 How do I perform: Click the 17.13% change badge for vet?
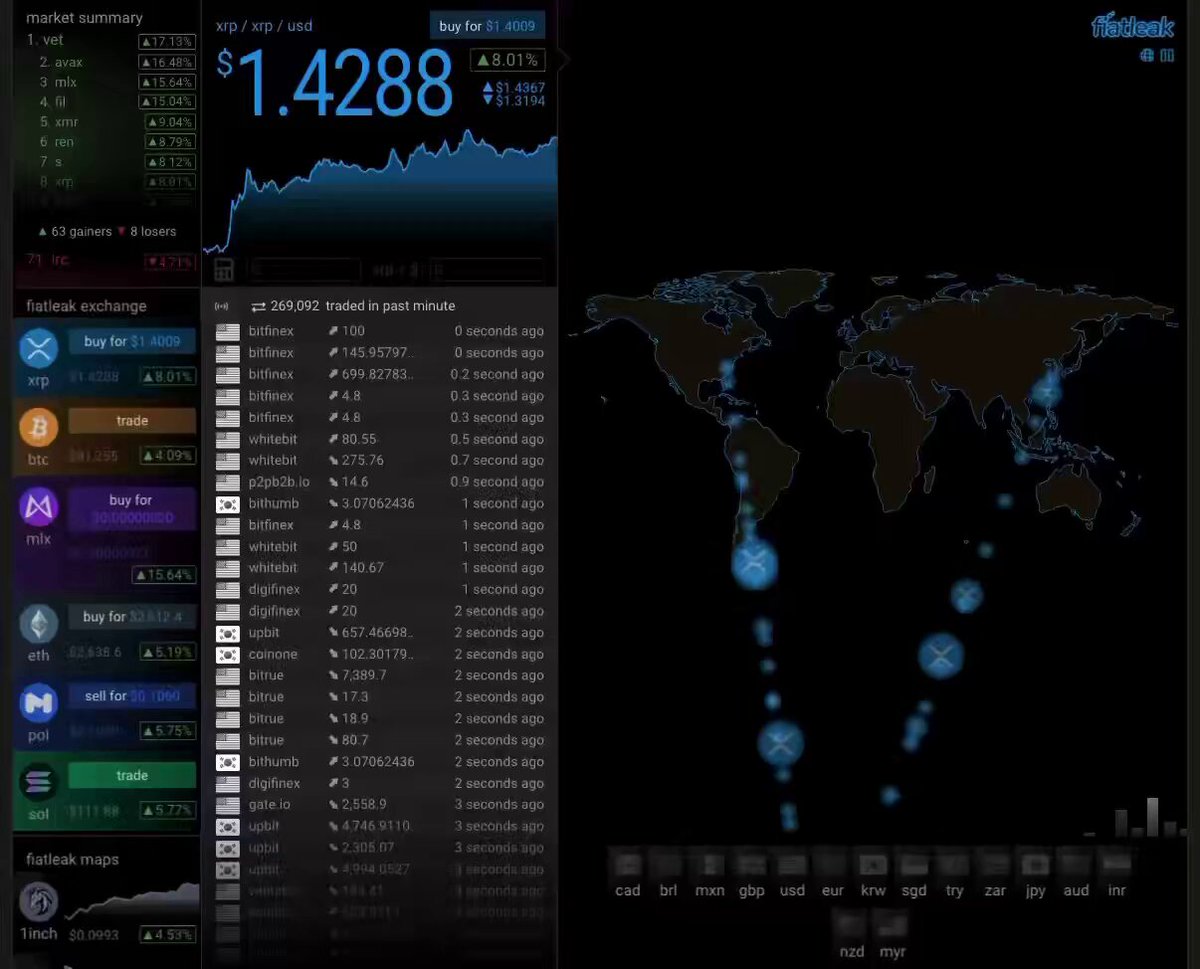click(x=167, y=42)
